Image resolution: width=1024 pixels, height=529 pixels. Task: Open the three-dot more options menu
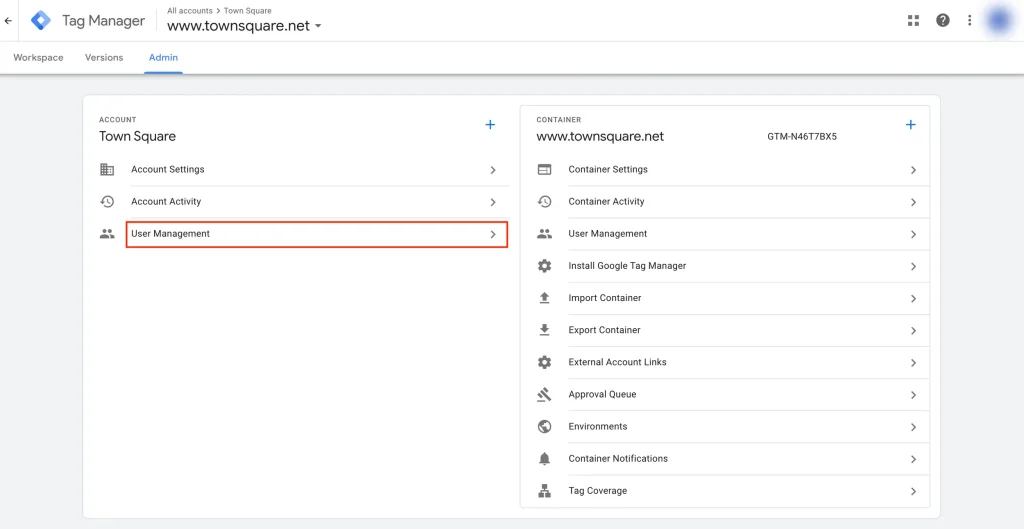[970, 20]
